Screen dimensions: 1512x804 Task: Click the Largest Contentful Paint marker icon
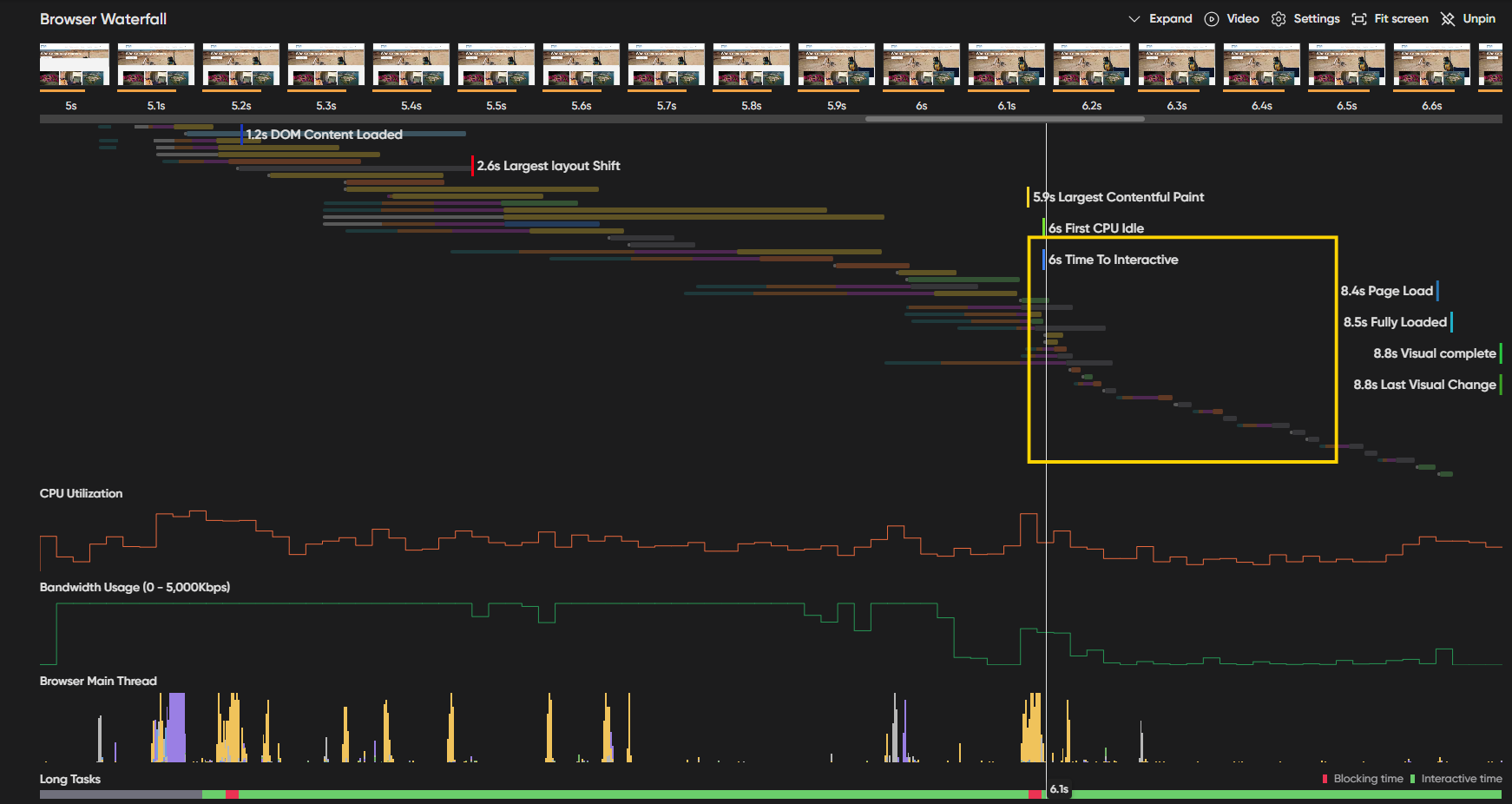pyautogui.click(x=1029, y=197)
